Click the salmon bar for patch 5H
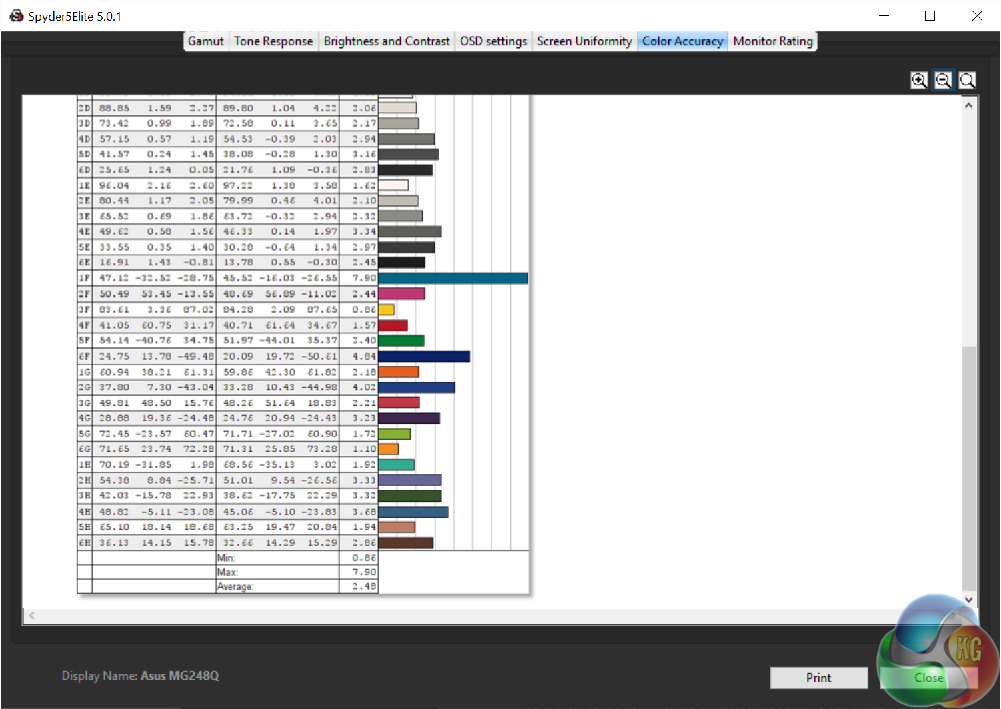 [396, 527]
